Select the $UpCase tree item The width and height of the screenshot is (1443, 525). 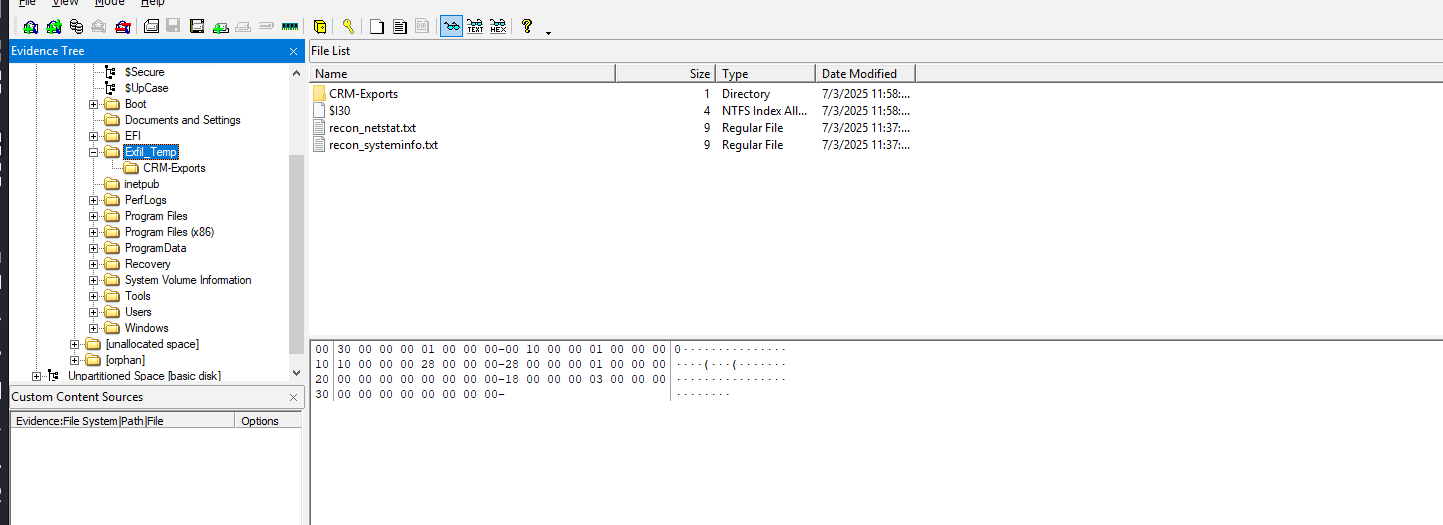(x=146, y=88)
